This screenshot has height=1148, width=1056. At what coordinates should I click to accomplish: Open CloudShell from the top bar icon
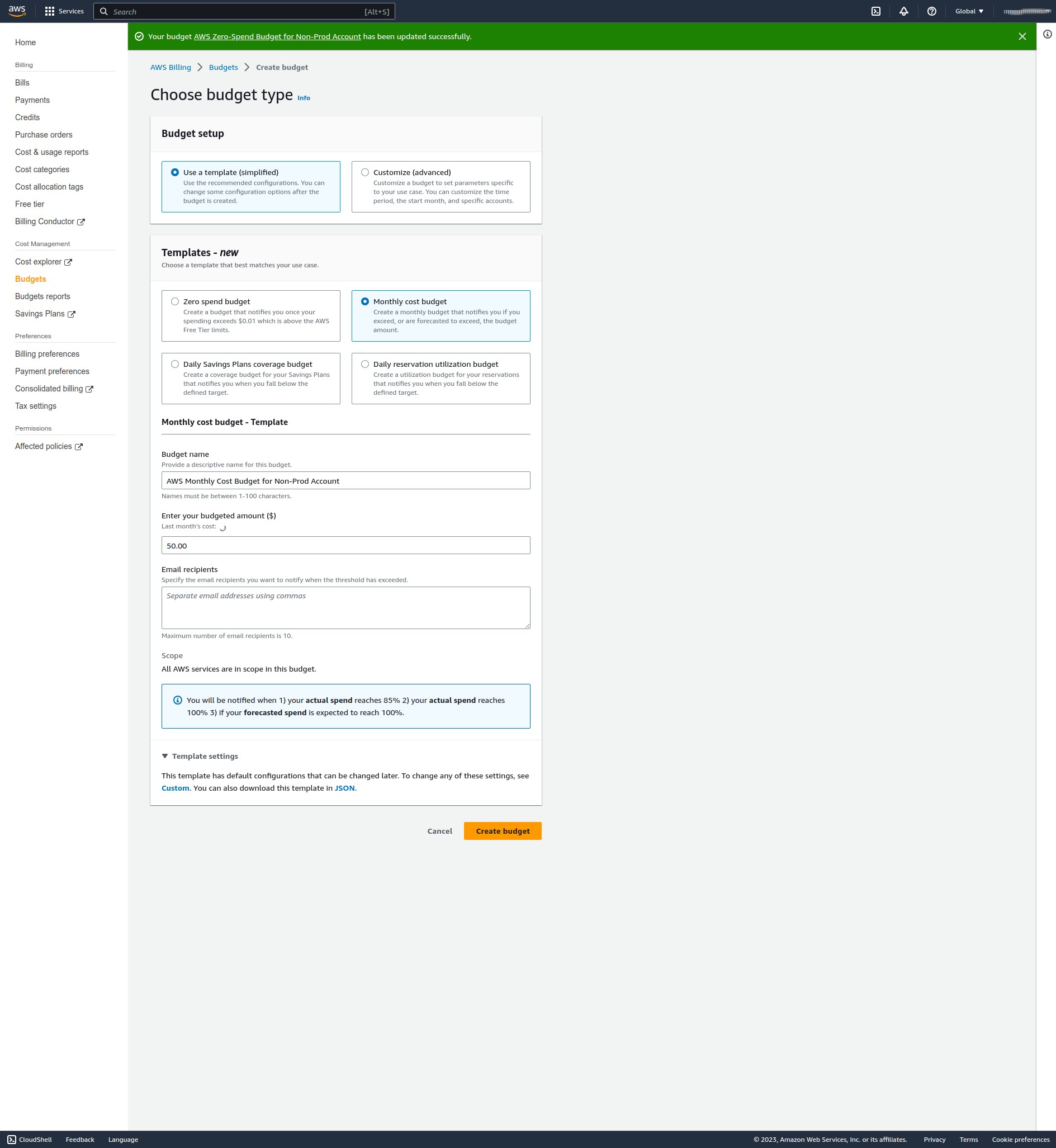(x=875, y=11)
